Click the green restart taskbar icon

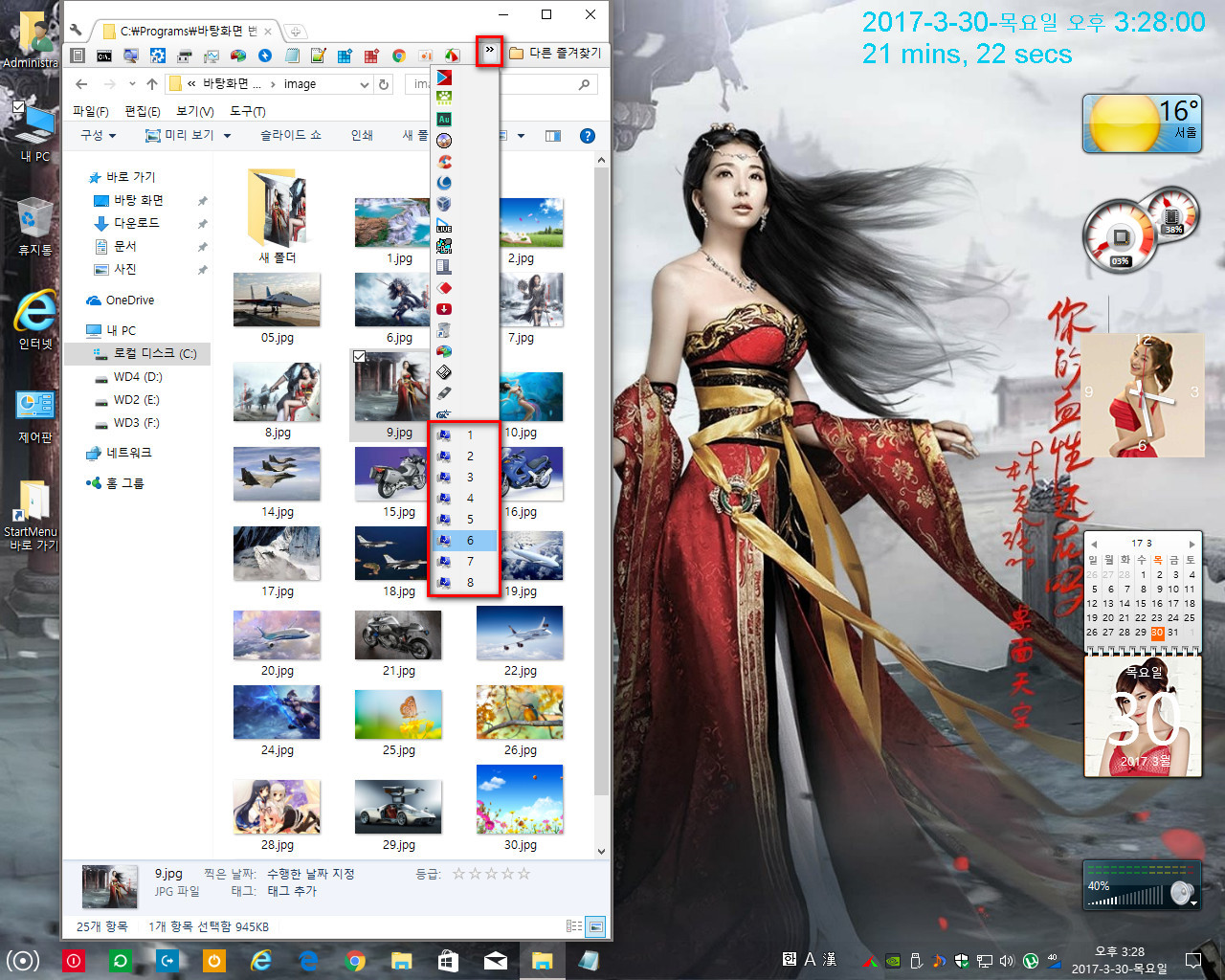[120, 960]
